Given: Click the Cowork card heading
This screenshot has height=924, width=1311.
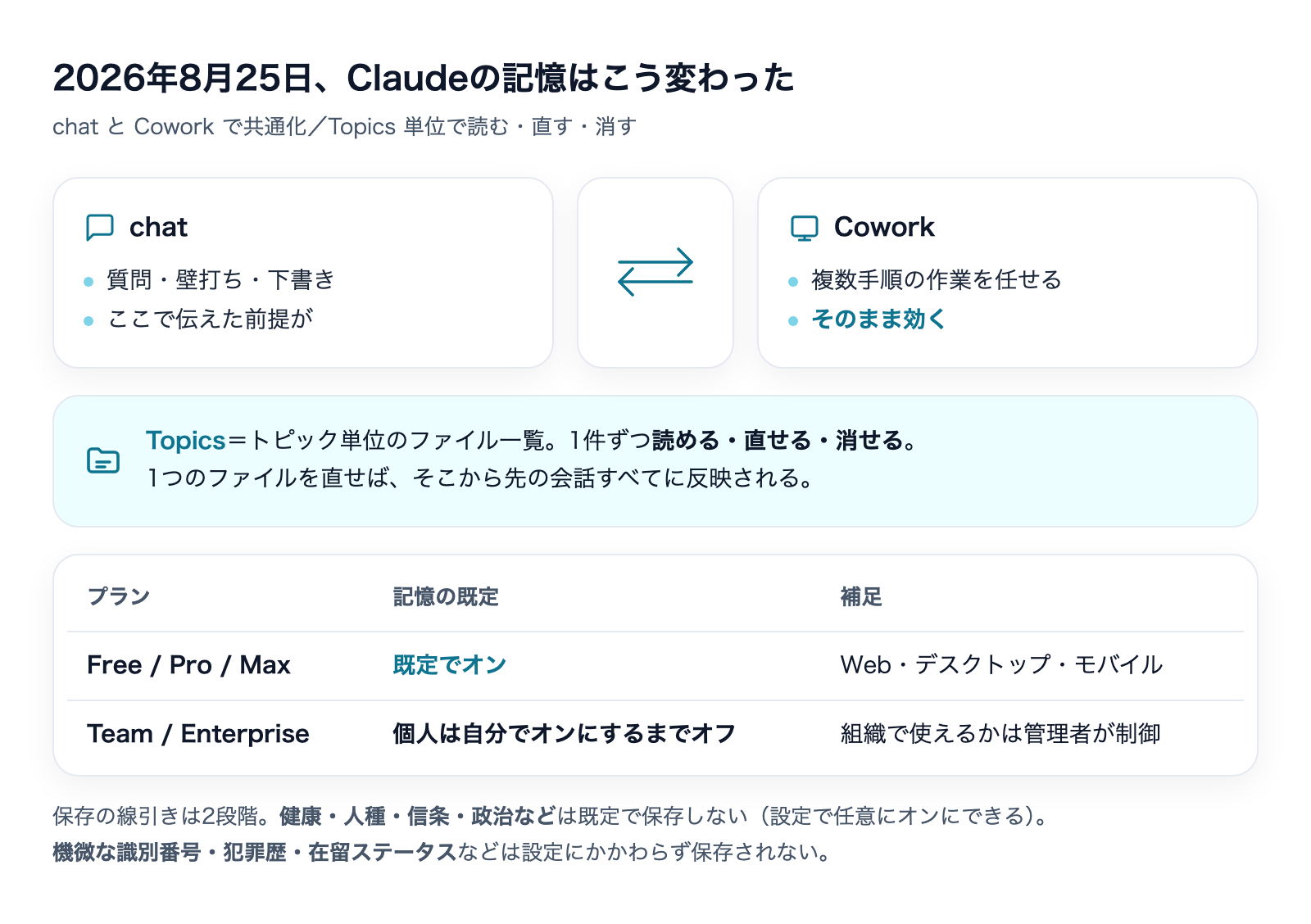Looking at the screenshot, I should 884,227.
